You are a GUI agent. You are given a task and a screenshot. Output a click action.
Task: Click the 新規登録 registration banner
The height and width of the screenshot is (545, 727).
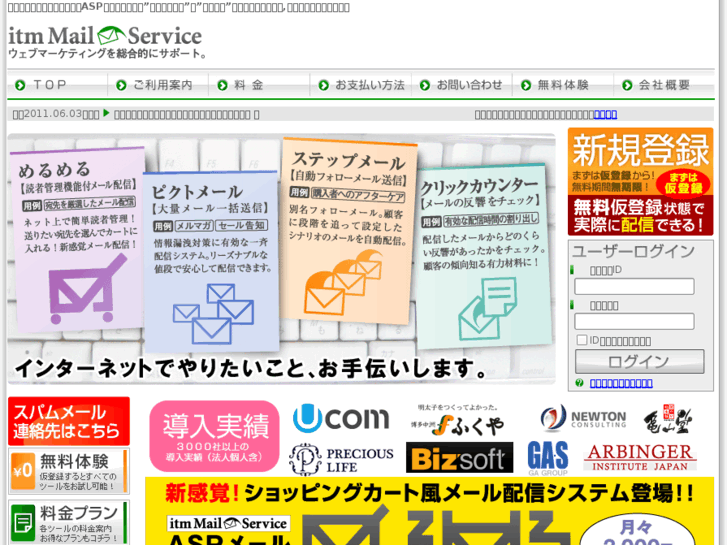640,181
